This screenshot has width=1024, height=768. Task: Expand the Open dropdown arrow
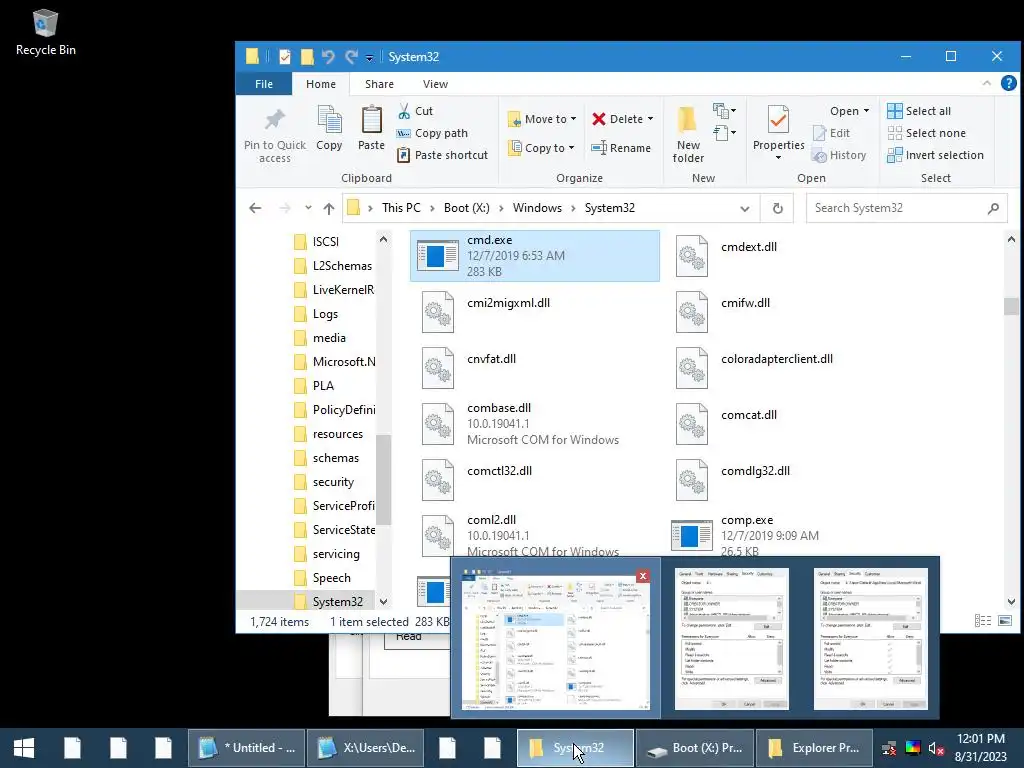click(867, 111)
